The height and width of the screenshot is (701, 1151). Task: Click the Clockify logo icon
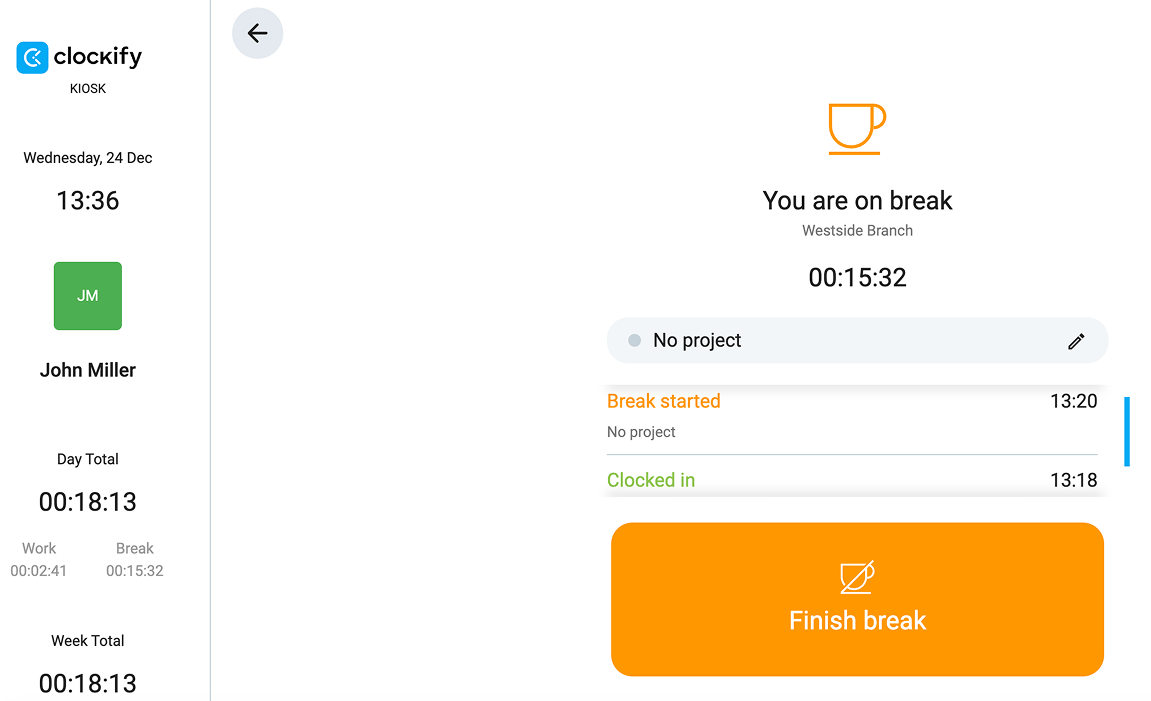30,57
